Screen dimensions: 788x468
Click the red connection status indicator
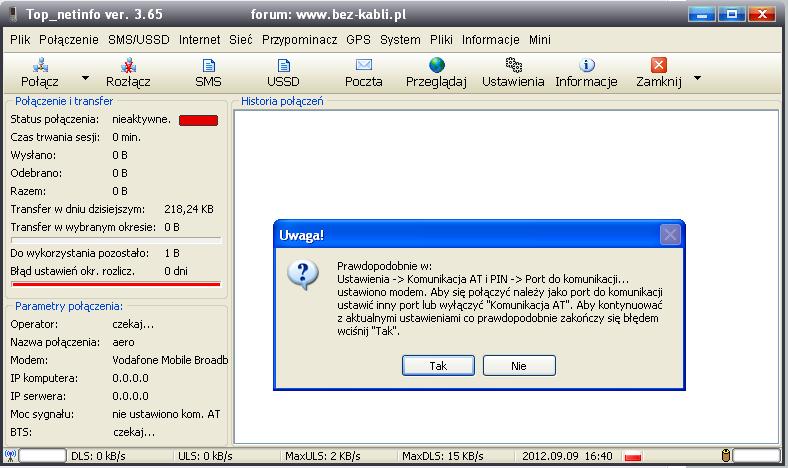198,120
